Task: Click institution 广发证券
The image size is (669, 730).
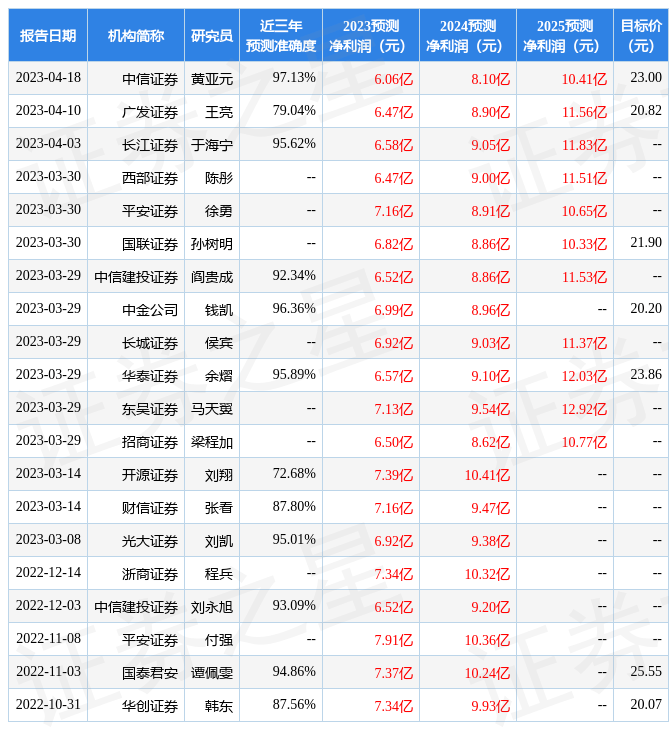Action: click(x=150, y=112)
